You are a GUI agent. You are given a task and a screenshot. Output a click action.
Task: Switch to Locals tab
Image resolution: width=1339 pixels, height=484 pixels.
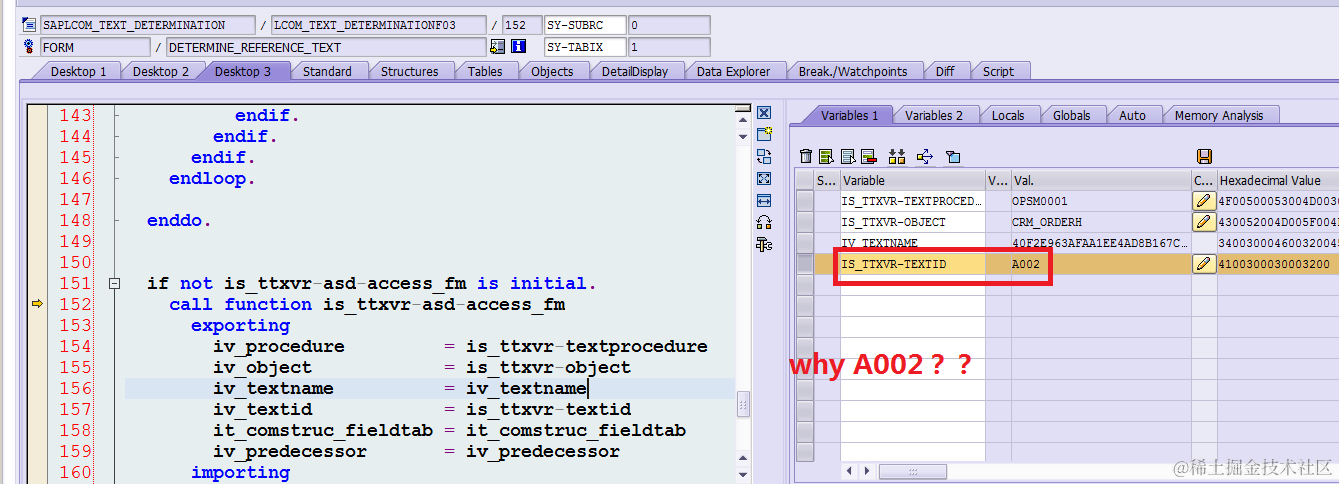1008,115
